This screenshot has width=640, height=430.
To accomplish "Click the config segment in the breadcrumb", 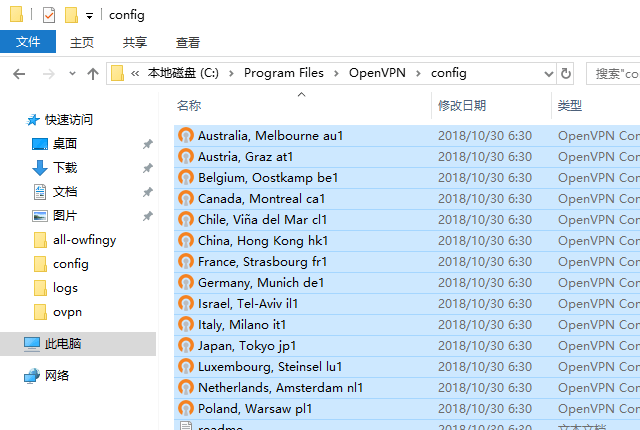I will point(449,73).
